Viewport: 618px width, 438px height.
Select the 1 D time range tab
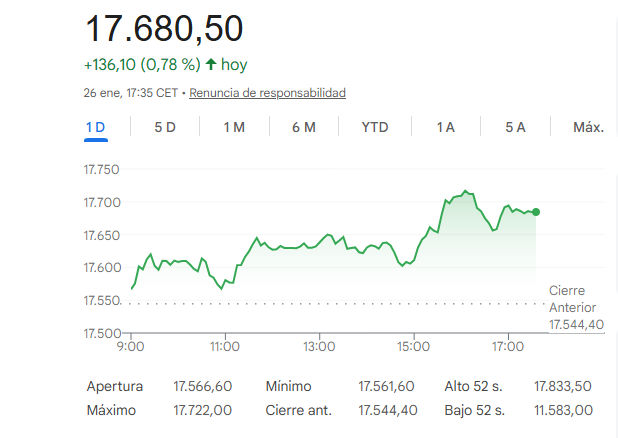tap(95, 127)
